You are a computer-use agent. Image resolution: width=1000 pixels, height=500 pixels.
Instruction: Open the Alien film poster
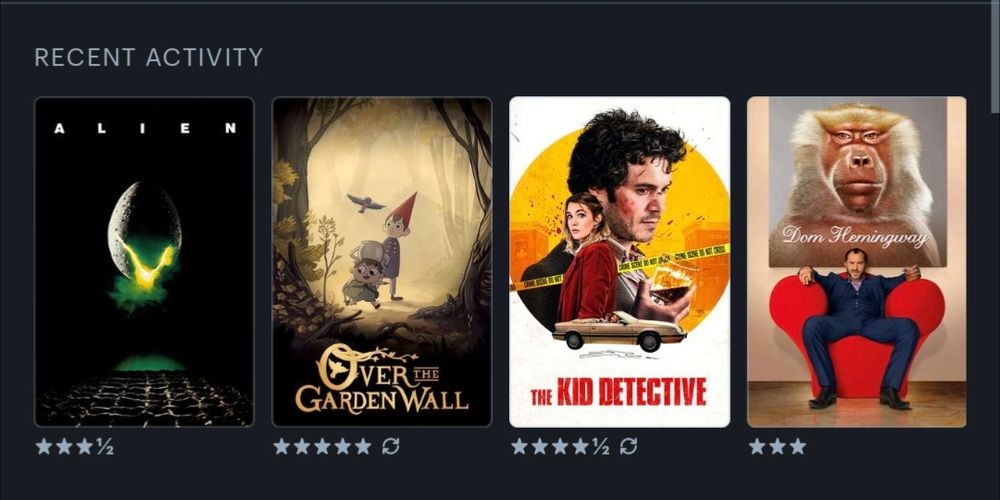coord(144,261)
